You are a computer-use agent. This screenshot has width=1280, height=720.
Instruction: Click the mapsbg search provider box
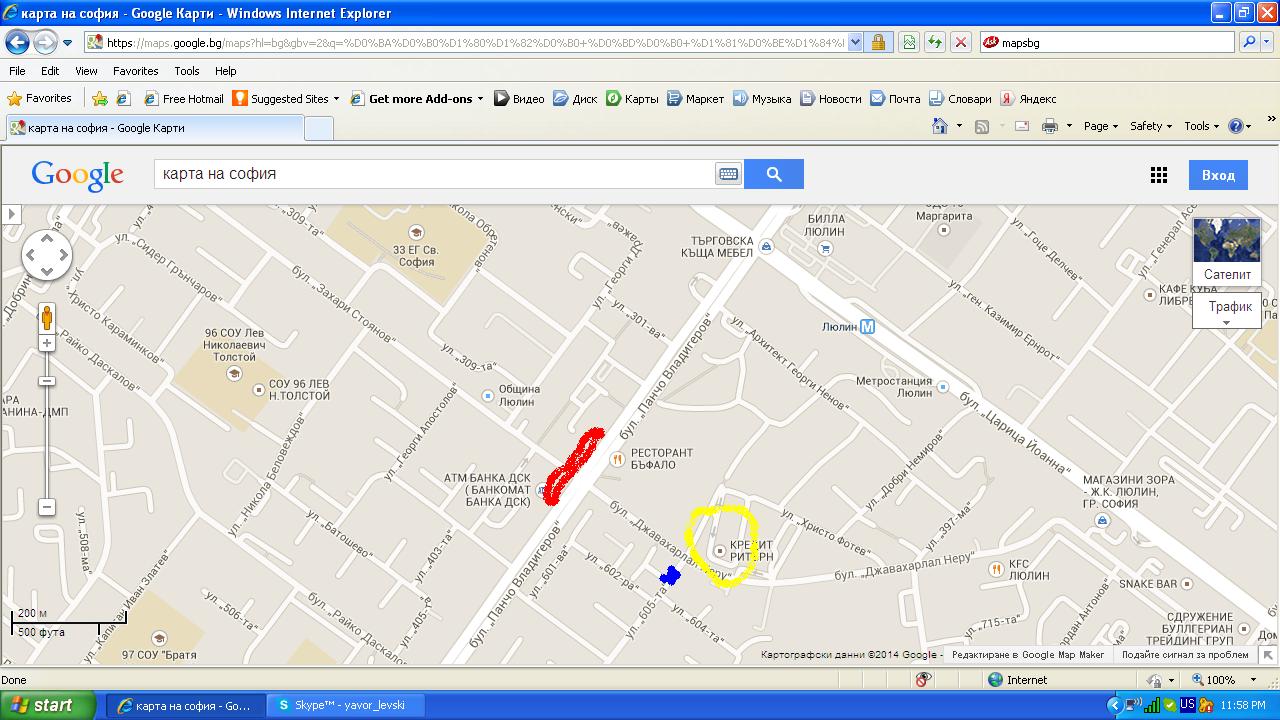point(1108,42)
